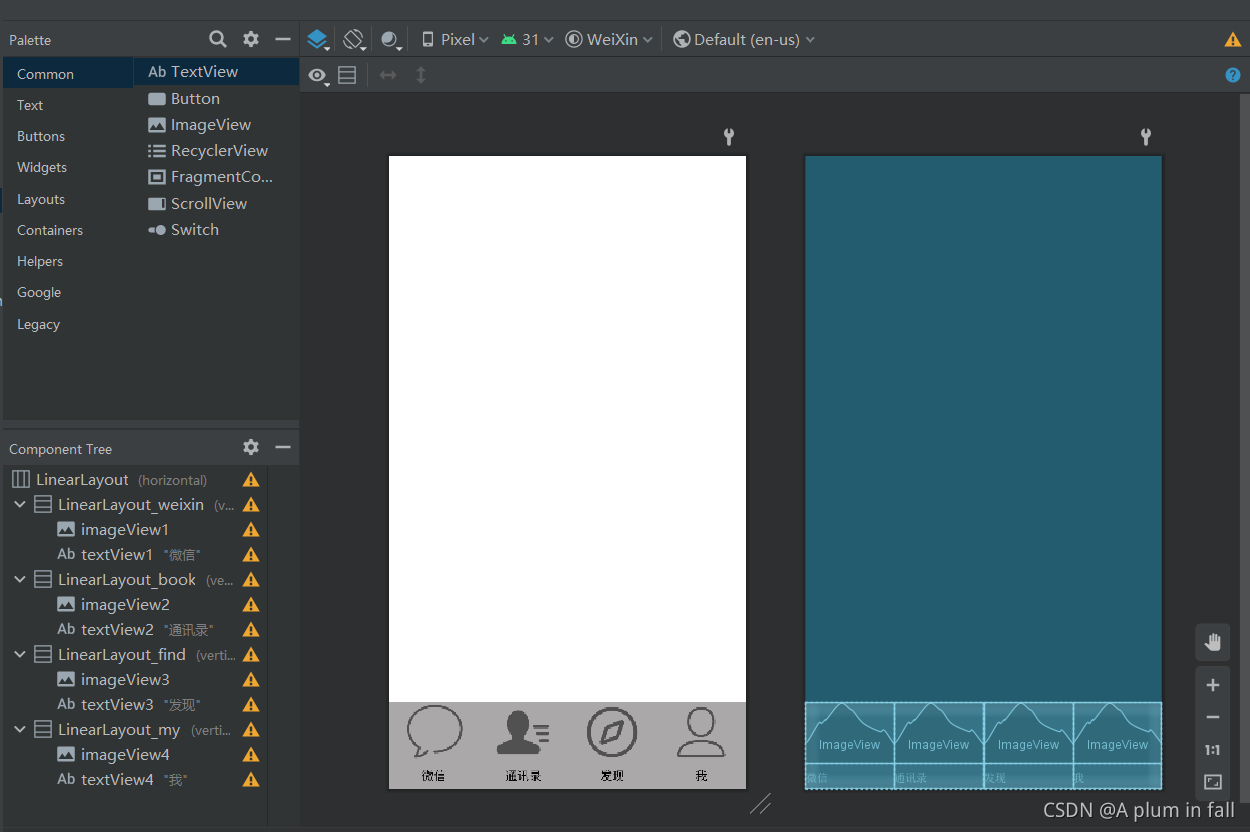Select first ImageView in blueprint view
The image size is (1250, 832).
coord(850,733)
